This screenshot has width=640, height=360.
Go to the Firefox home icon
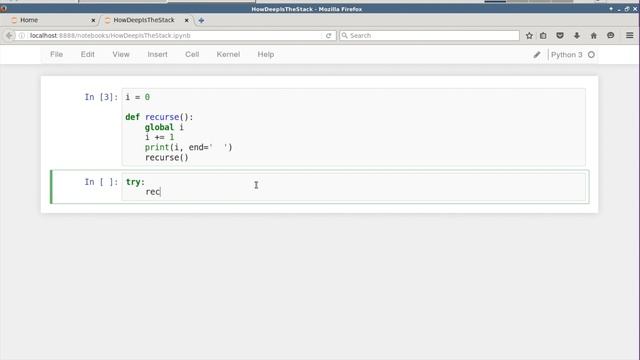[x=593, y=36]
